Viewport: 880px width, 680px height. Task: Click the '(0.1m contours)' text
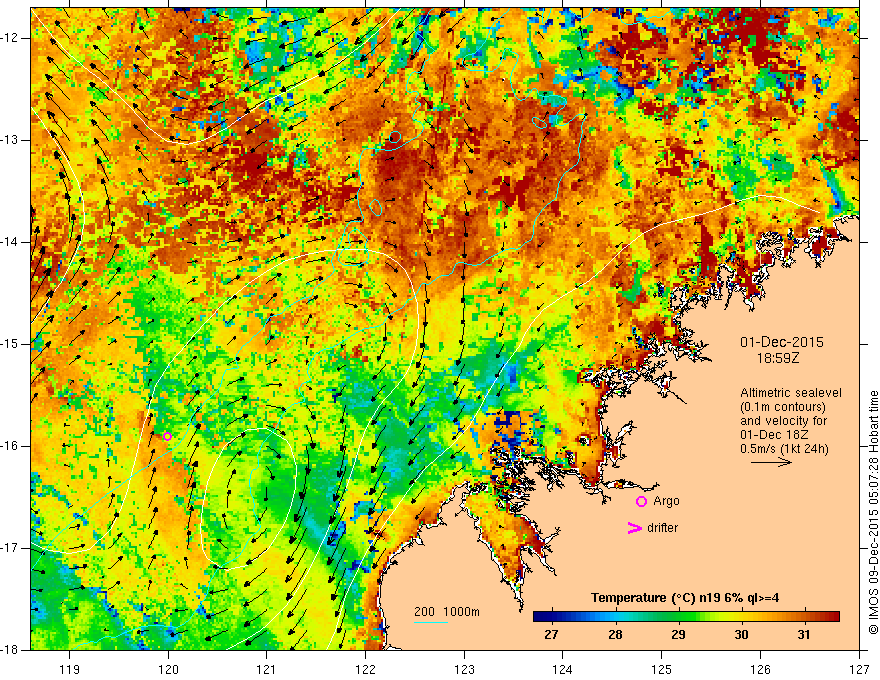coord(783,407)
